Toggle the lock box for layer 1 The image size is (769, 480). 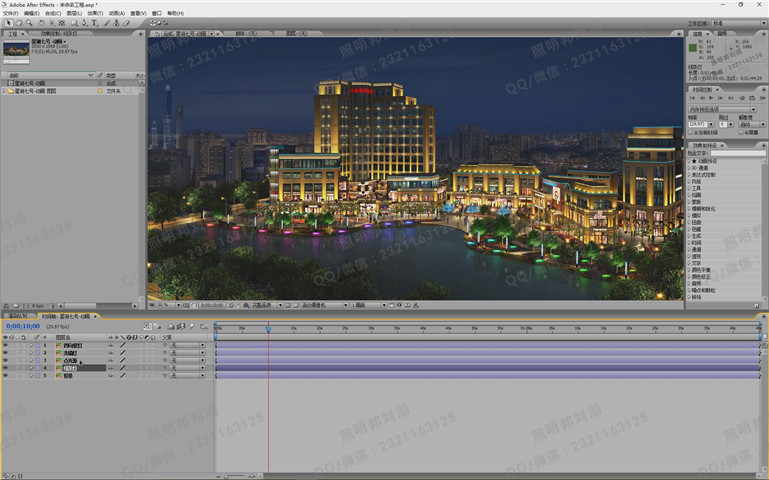24,345
